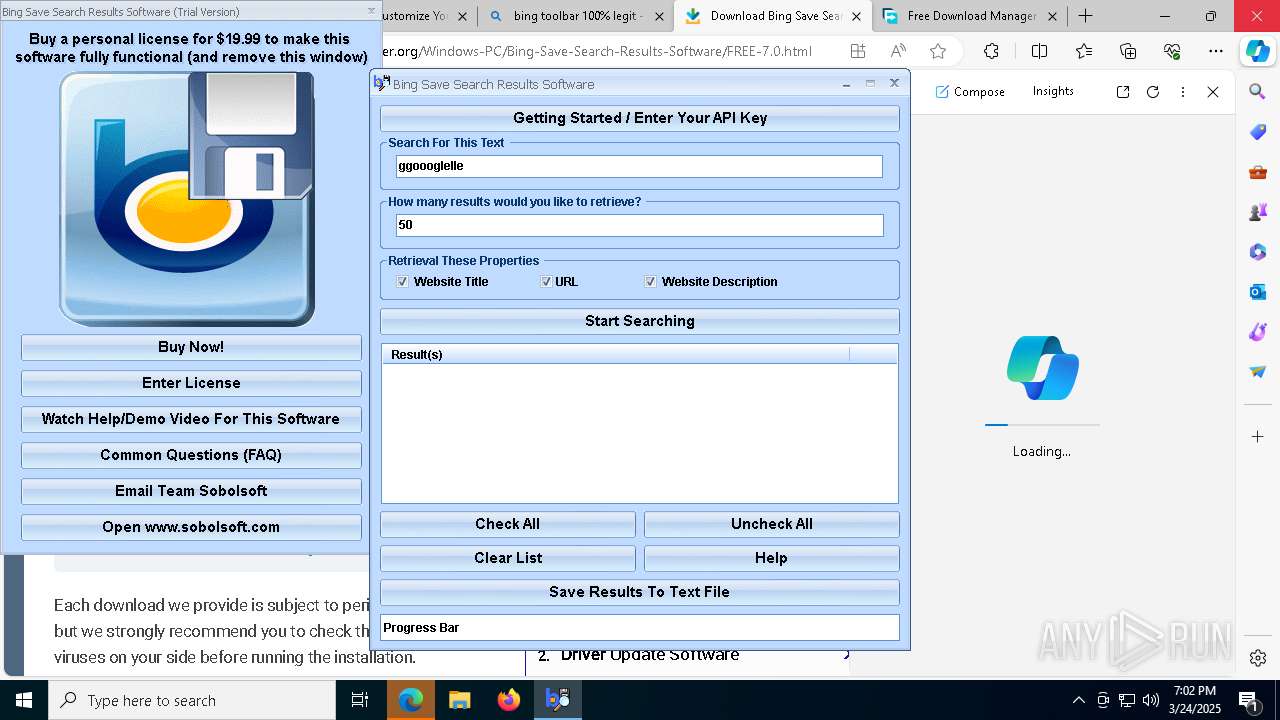Click the Start Searching button

[640, 321]
